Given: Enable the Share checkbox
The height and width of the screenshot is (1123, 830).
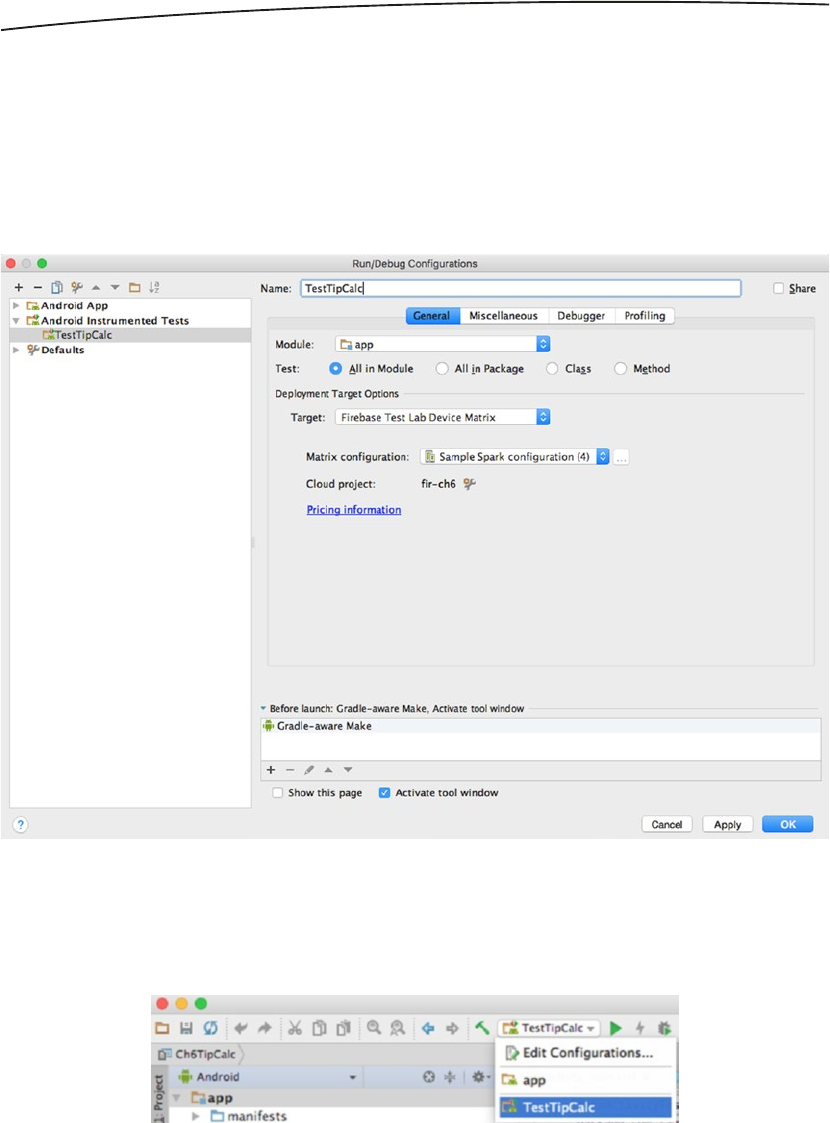Looking at the screenshot, I should pos(778,289).
